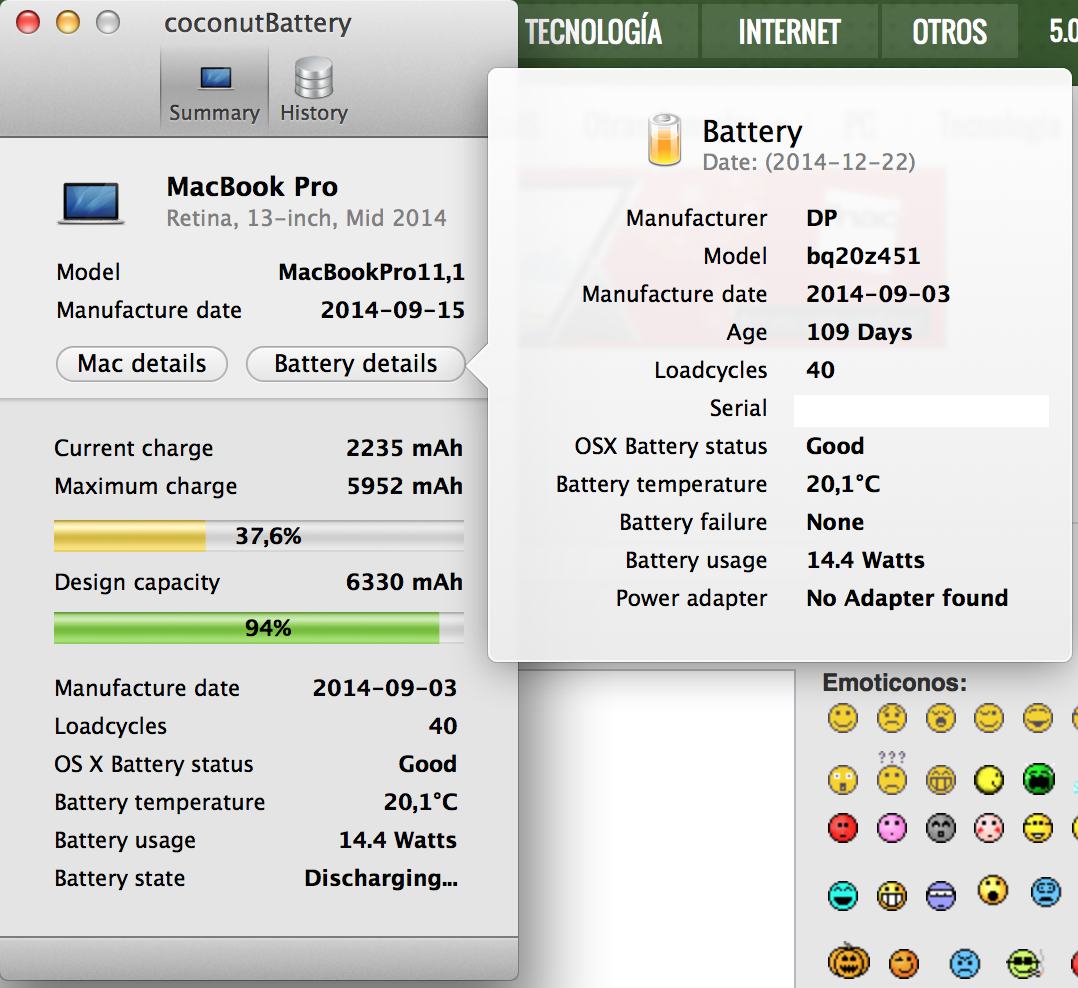Insert the yellow laughing emoticon next to the blushing one
The width and height of the screenshot is (1078, 988).
pos(1037,828)
